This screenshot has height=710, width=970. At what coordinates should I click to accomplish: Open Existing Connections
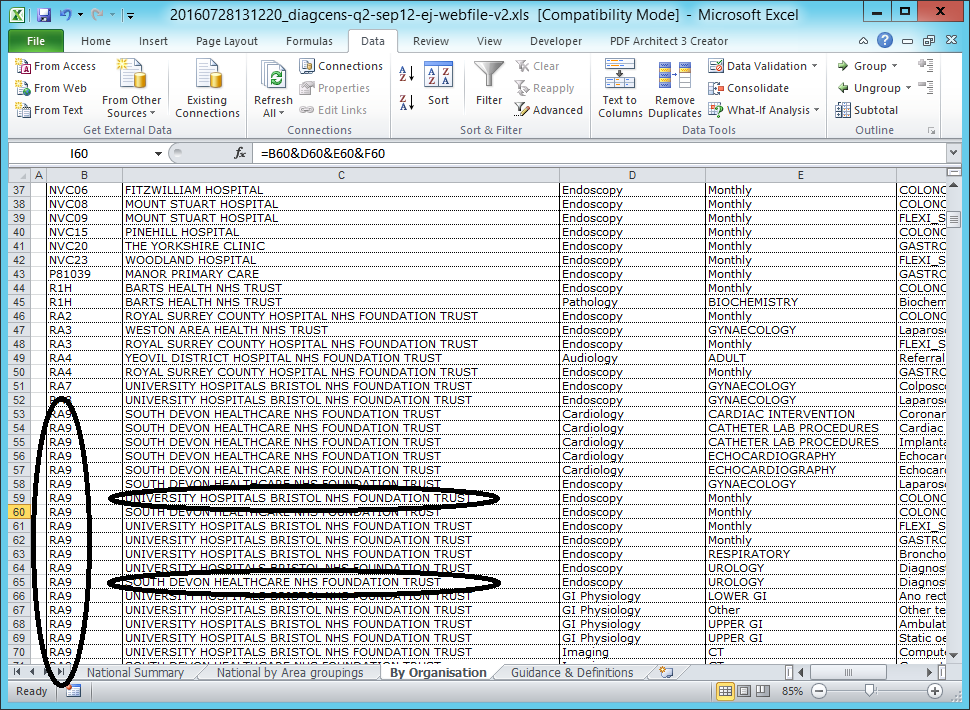tap(207, 88)
